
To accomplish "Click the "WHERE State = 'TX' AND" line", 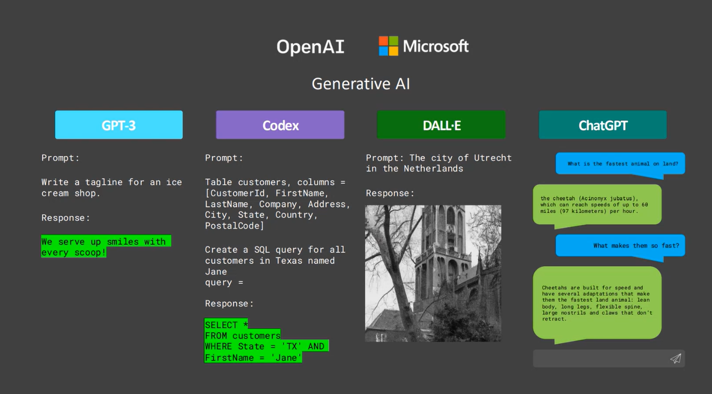I will pos(267,346).
